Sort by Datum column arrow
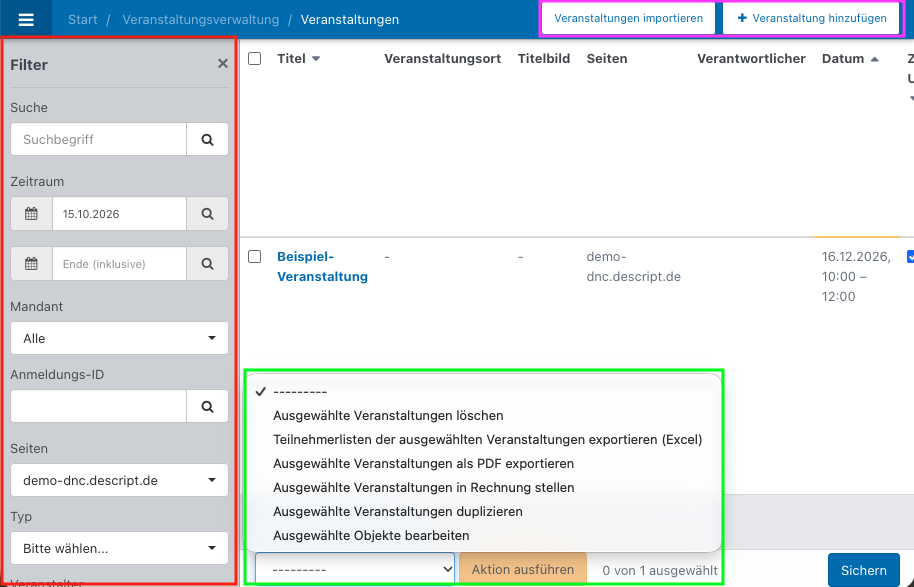The height and width of the screenshot is (587, 914). coord(874,59)
